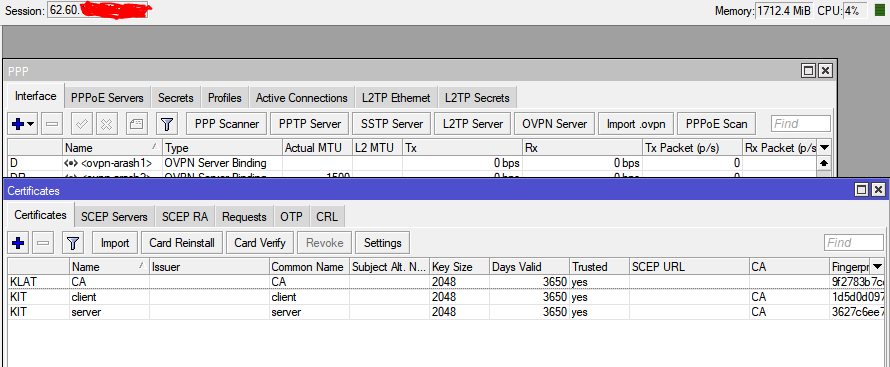Click the Revoke button
This screenshot has height=367, width=890.
click(325, 243)
